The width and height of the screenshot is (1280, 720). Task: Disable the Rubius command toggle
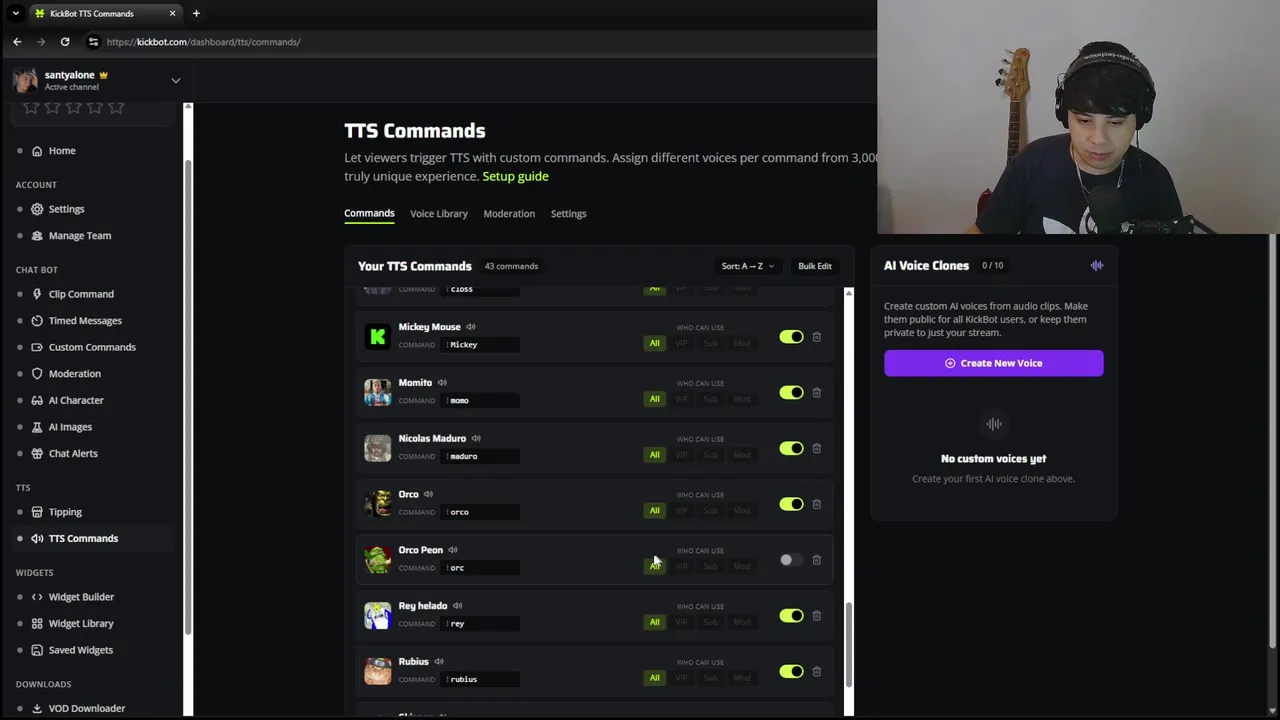(x=791, y=671)
